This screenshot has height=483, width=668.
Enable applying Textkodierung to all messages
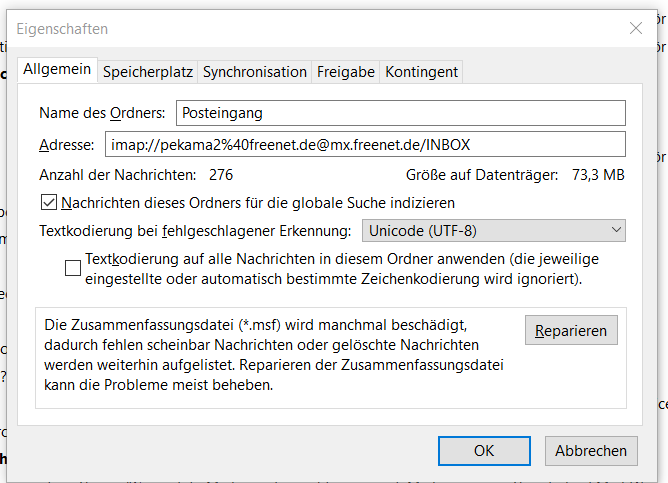[x=72, y=267]
